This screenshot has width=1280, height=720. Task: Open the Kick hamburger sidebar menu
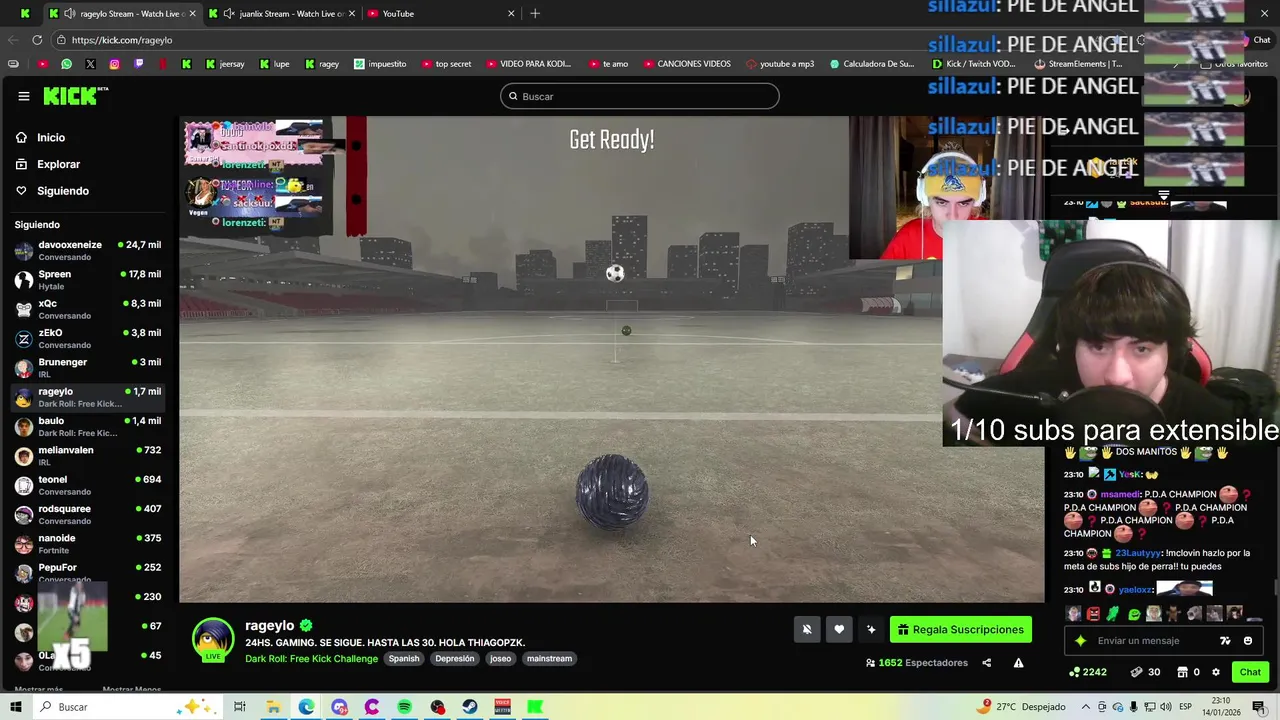click(x=23, y=96)
